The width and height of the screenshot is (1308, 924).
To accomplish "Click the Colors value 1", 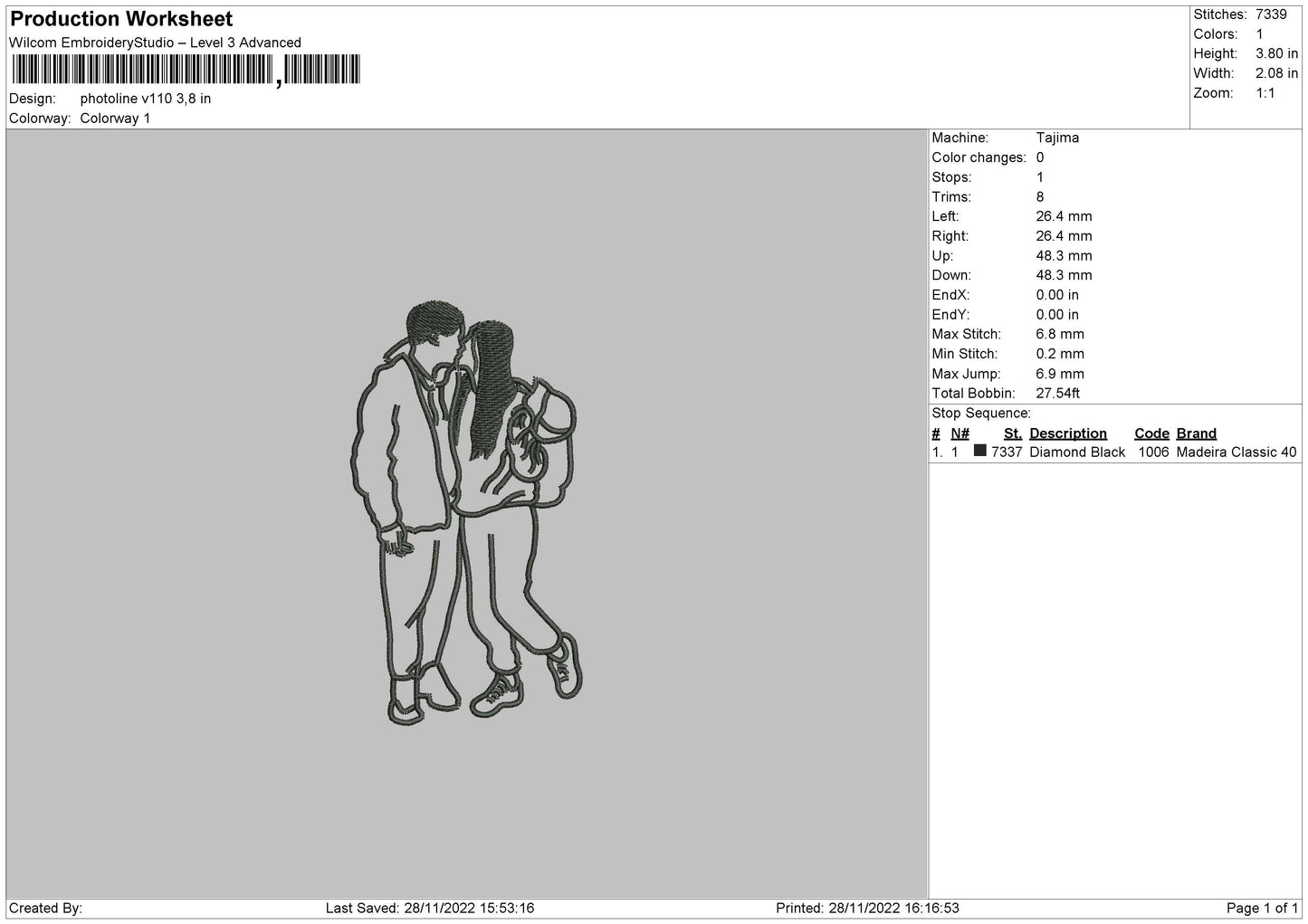I will pyautogui.click(x=1259, y=34).
